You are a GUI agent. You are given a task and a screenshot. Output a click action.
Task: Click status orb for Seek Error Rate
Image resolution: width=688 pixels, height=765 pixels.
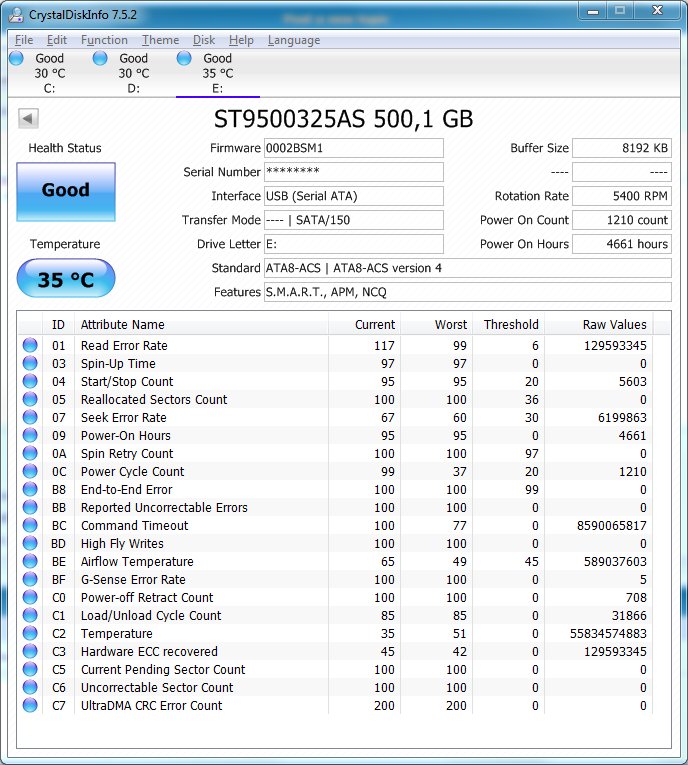tap(30, 417)
